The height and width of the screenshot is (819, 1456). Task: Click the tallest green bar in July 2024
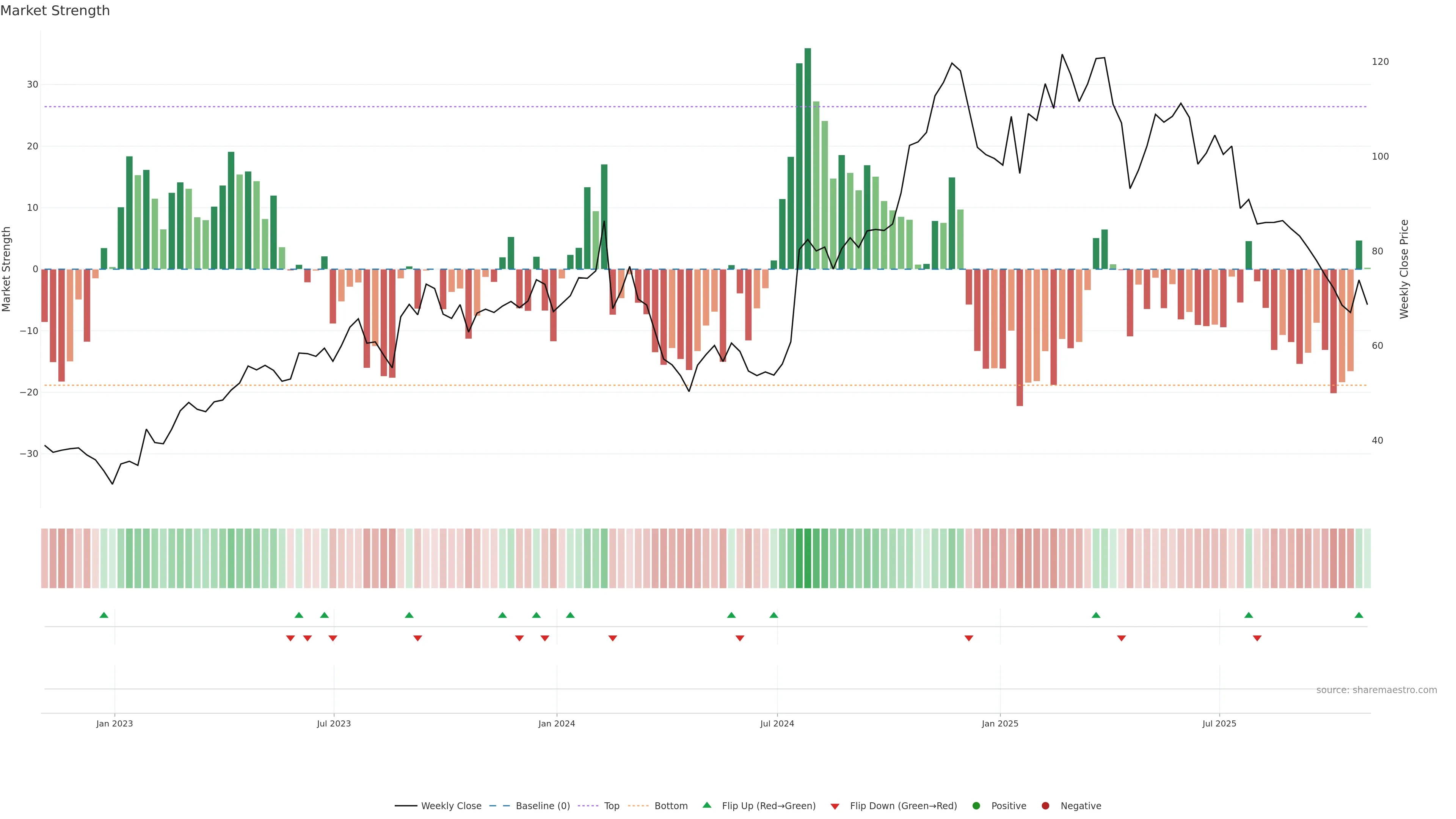click(x=808, y=158)
